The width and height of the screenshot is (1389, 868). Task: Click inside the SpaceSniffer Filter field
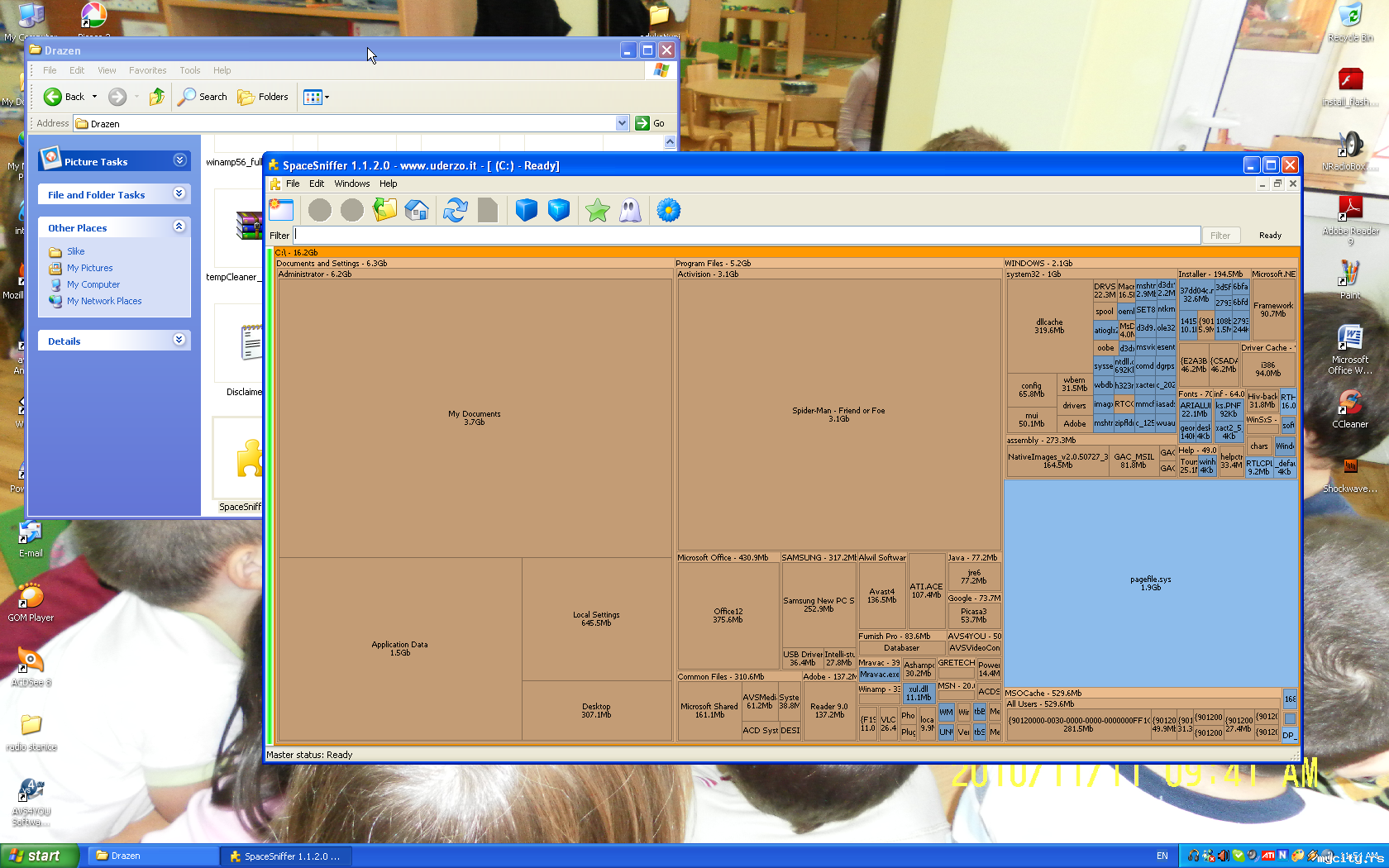[747, 235]
